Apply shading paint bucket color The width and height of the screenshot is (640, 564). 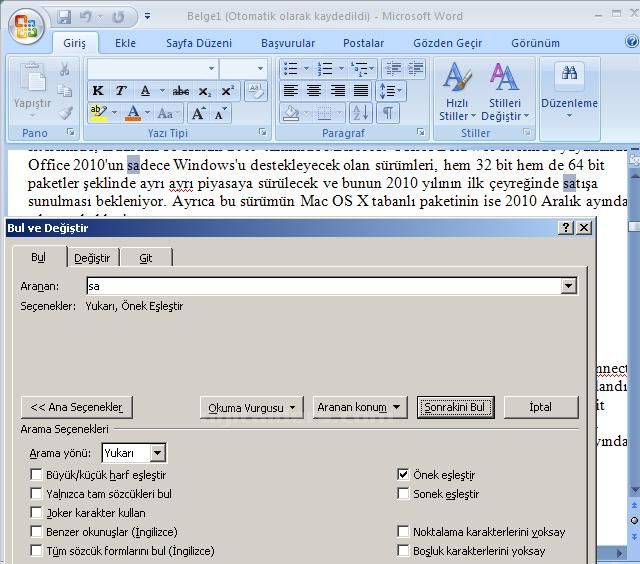pos(291,113)
